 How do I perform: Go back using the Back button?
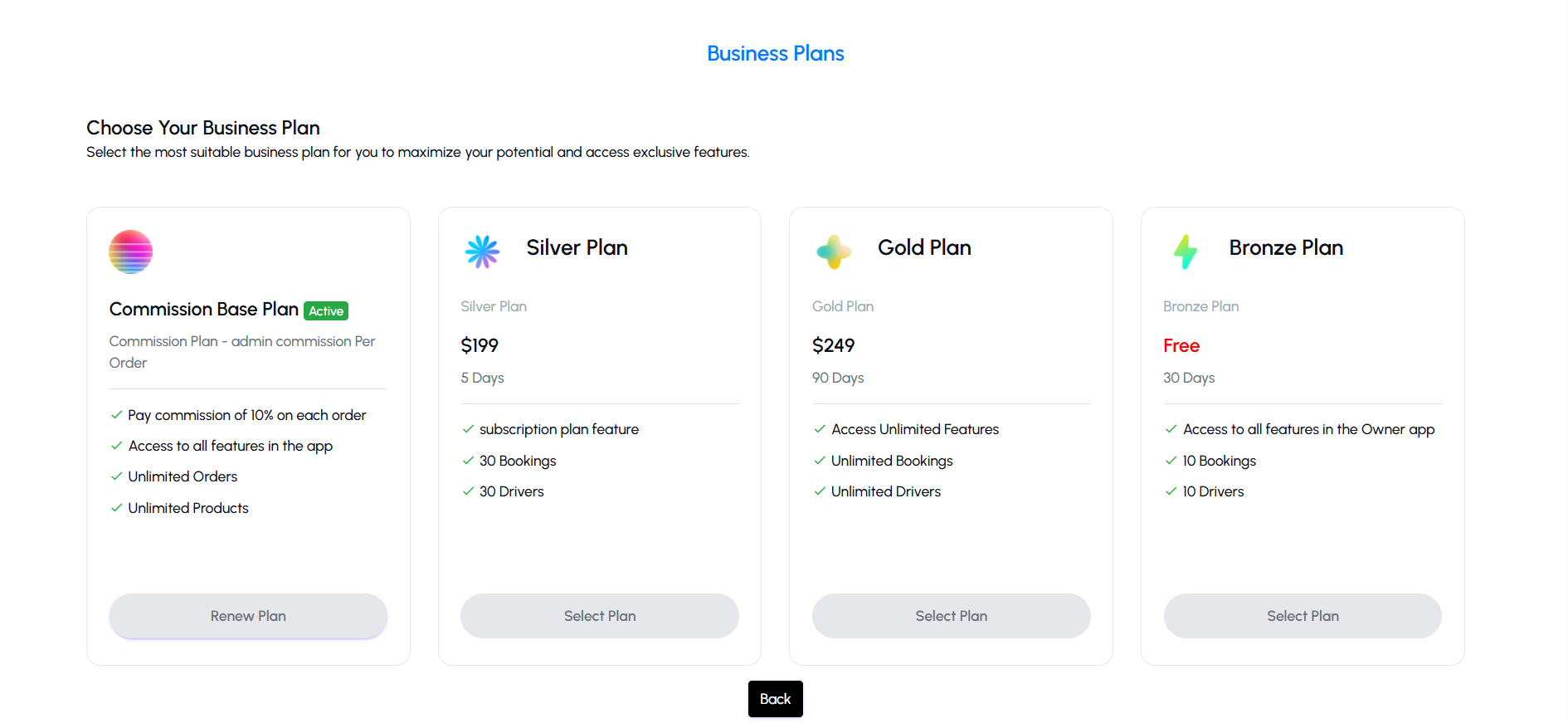pos(775,699)
